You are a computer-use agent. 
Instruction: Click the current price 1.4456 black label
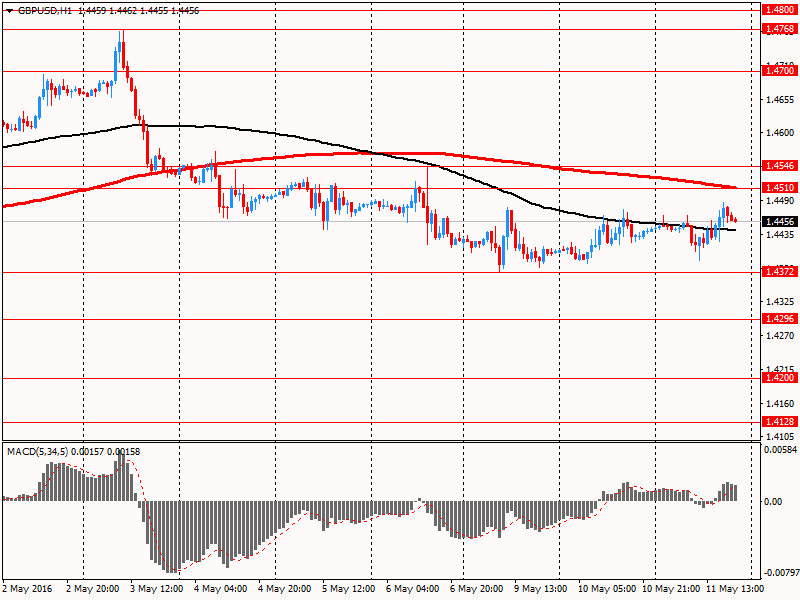[x=780, y=221]
